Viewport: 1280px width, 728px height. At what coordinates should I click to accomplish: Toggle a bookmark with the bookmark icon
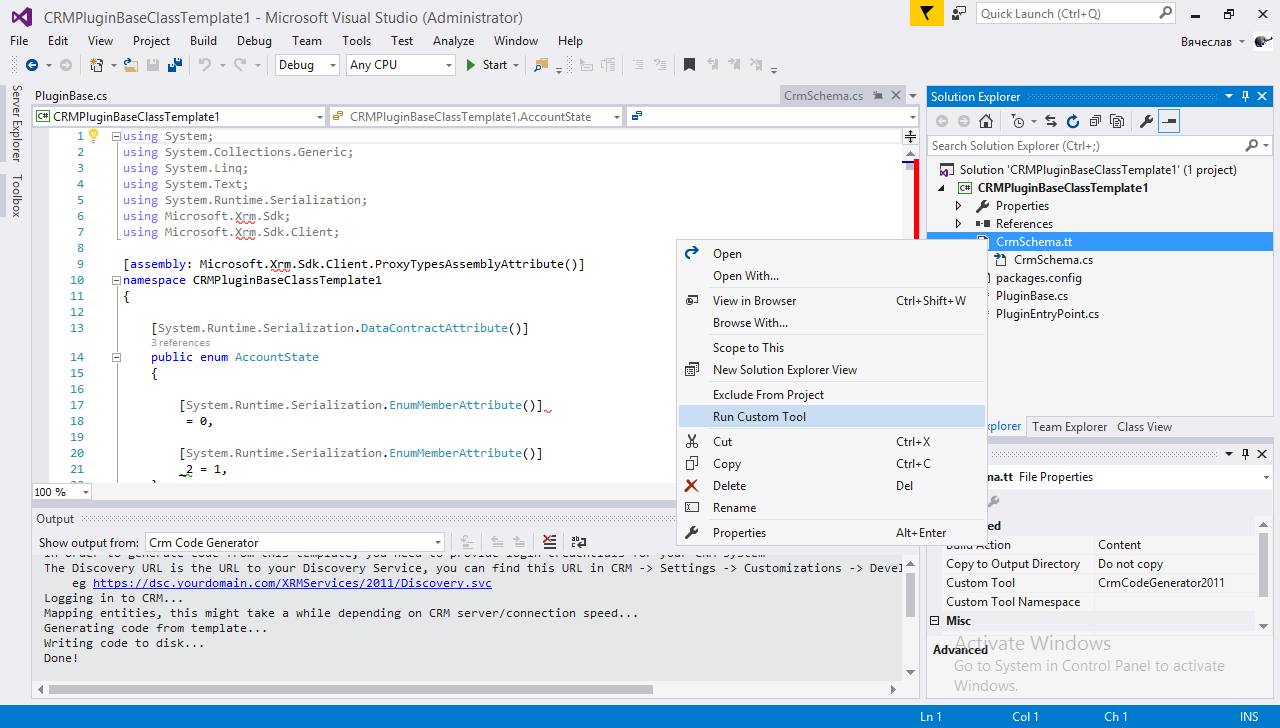(x=689, y=65)
